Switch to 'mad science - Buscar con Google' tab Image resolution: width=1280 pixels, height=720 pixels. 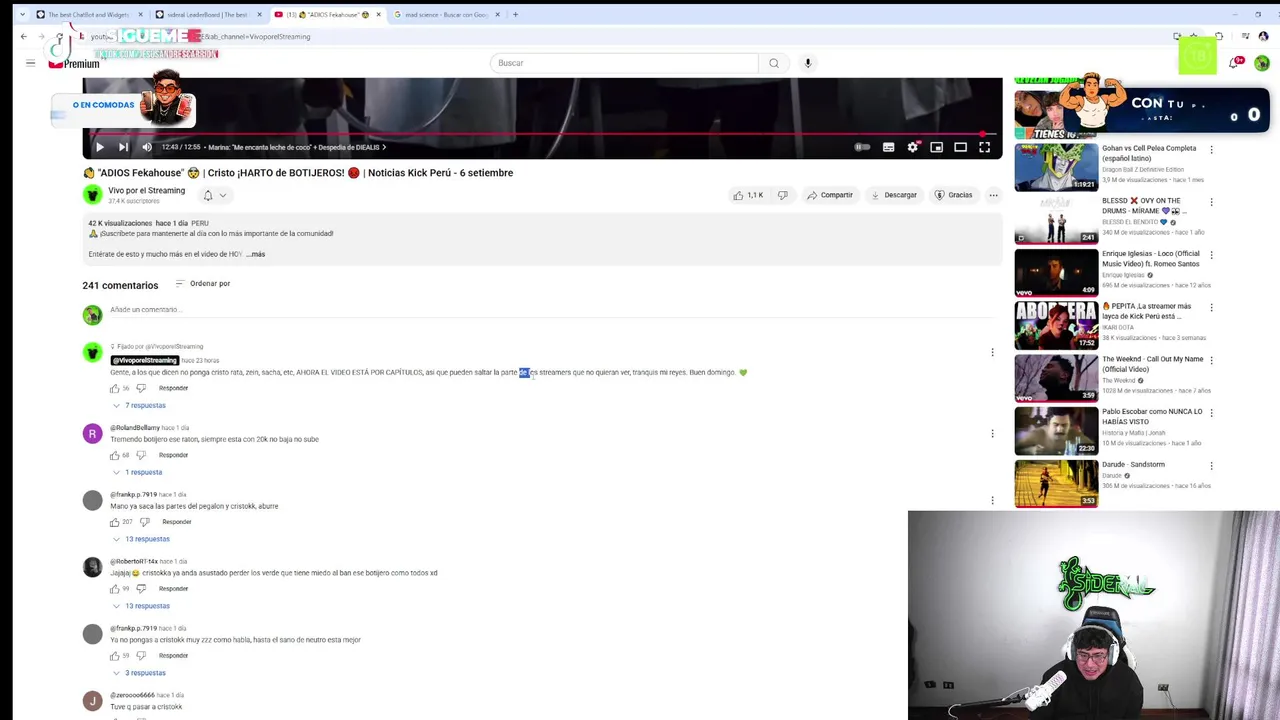click(444, 14)
